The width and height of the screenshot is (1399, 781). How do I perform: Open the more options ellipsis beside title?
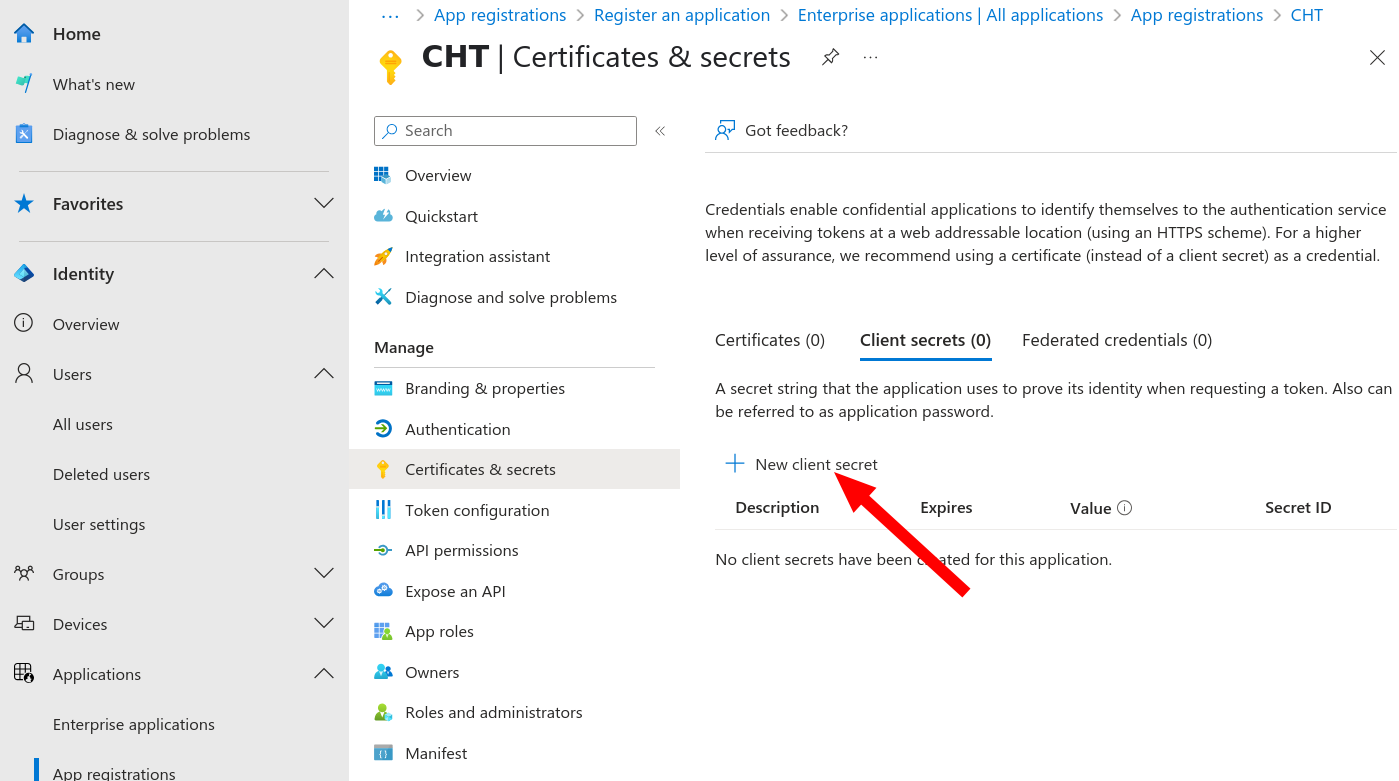tap(870, 57)
